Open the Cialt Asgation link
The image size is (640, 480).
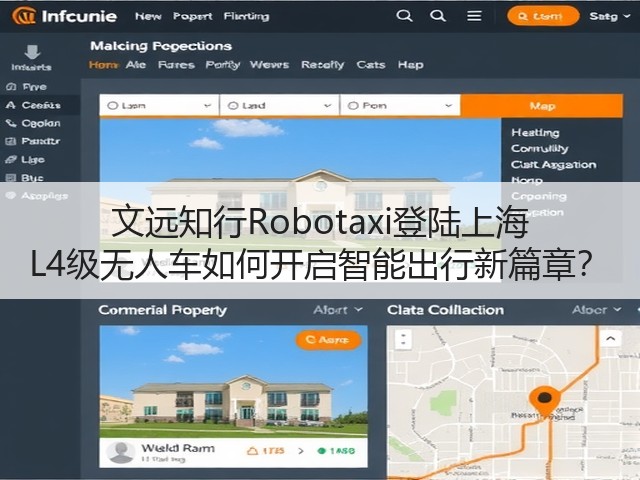click(553, 164)
